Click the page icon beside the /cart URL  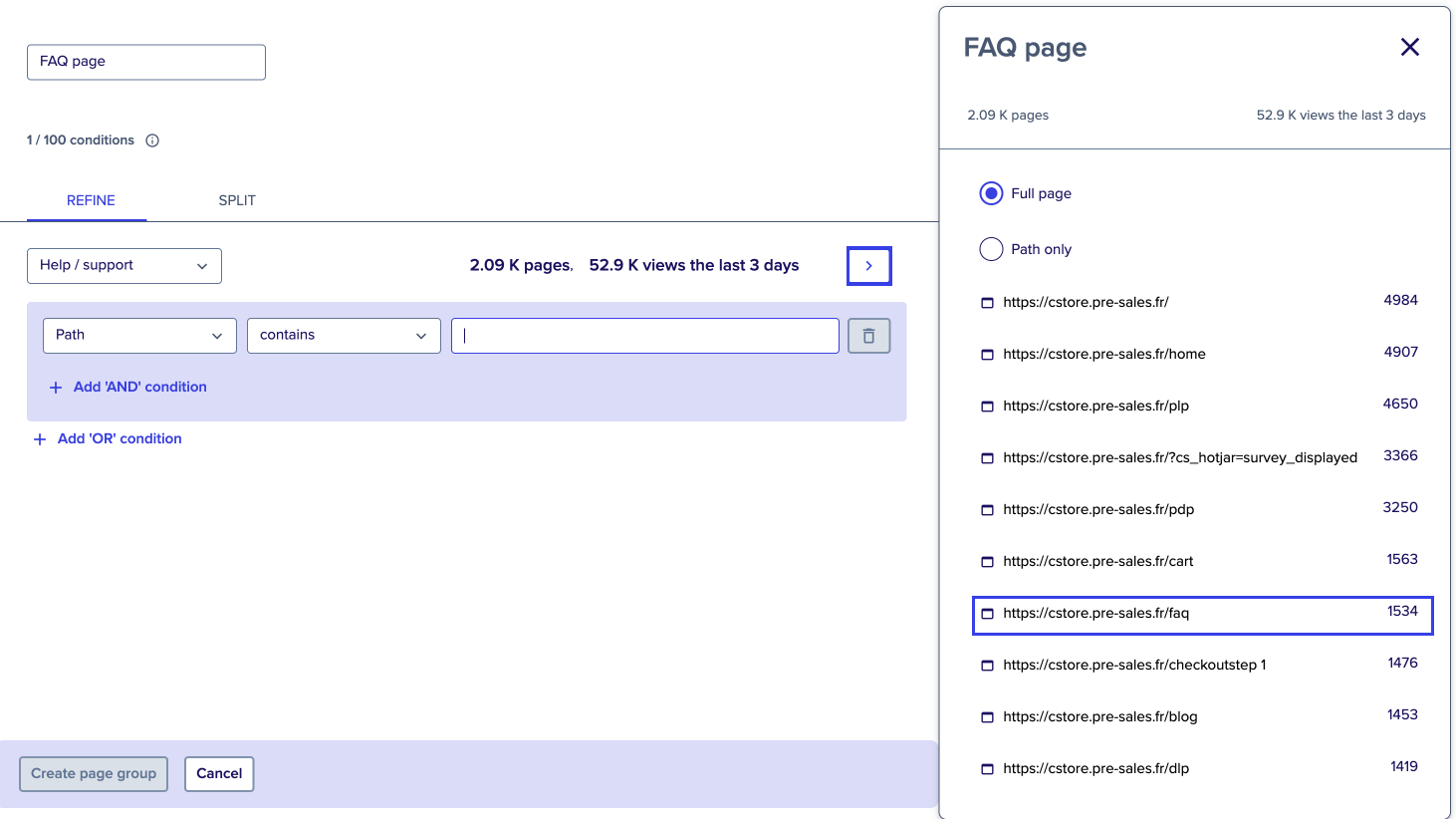987,560
